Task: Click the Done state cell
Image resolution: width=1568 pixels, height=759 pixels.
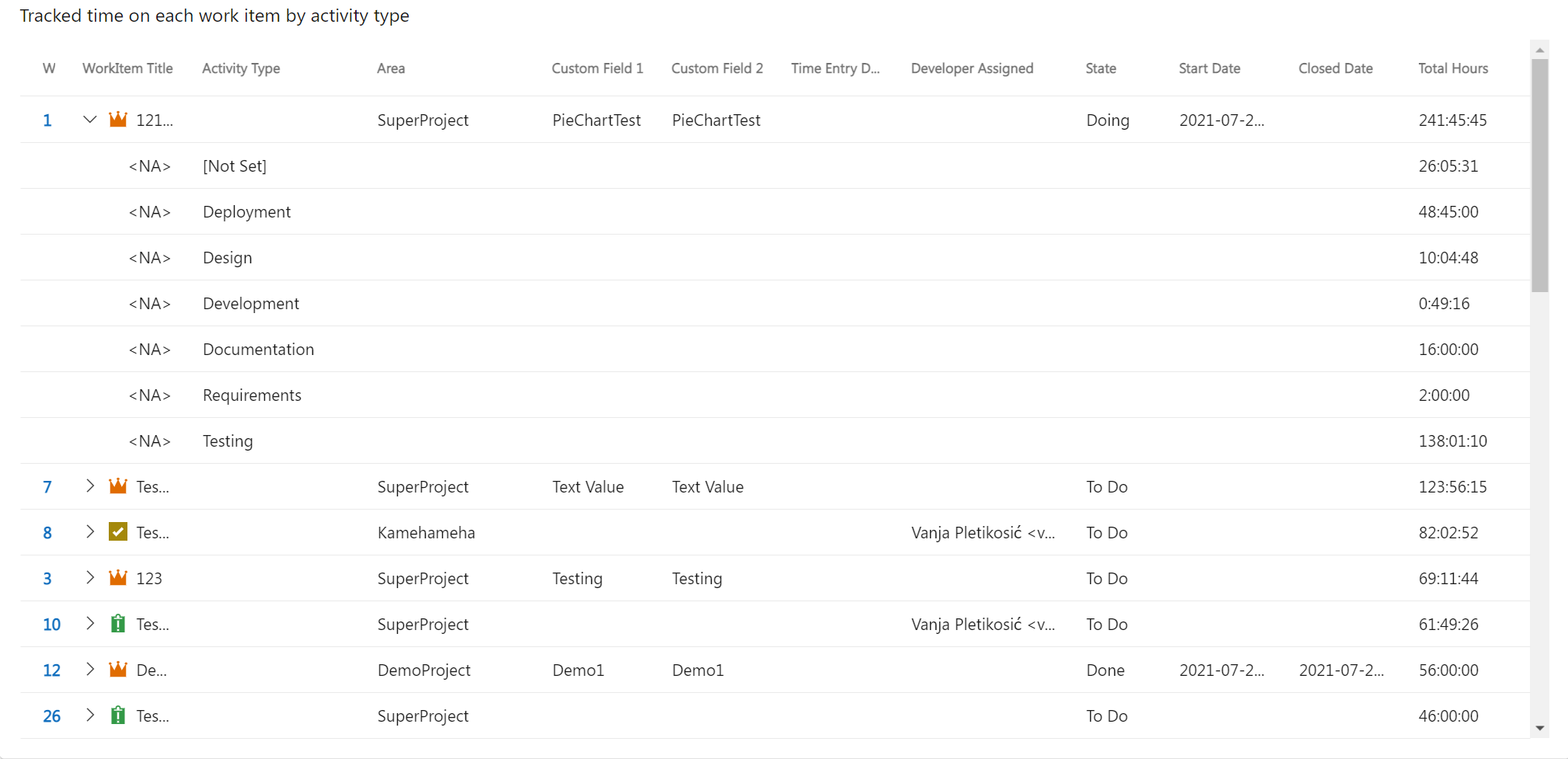Action: pyautogui.click(x=1105, y=670)
